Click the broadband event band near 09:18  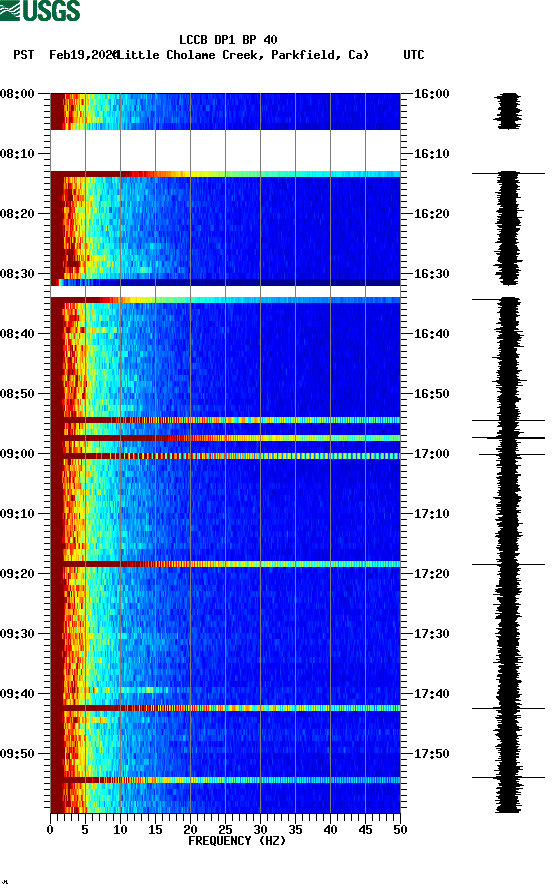click(x=226, y=564)
